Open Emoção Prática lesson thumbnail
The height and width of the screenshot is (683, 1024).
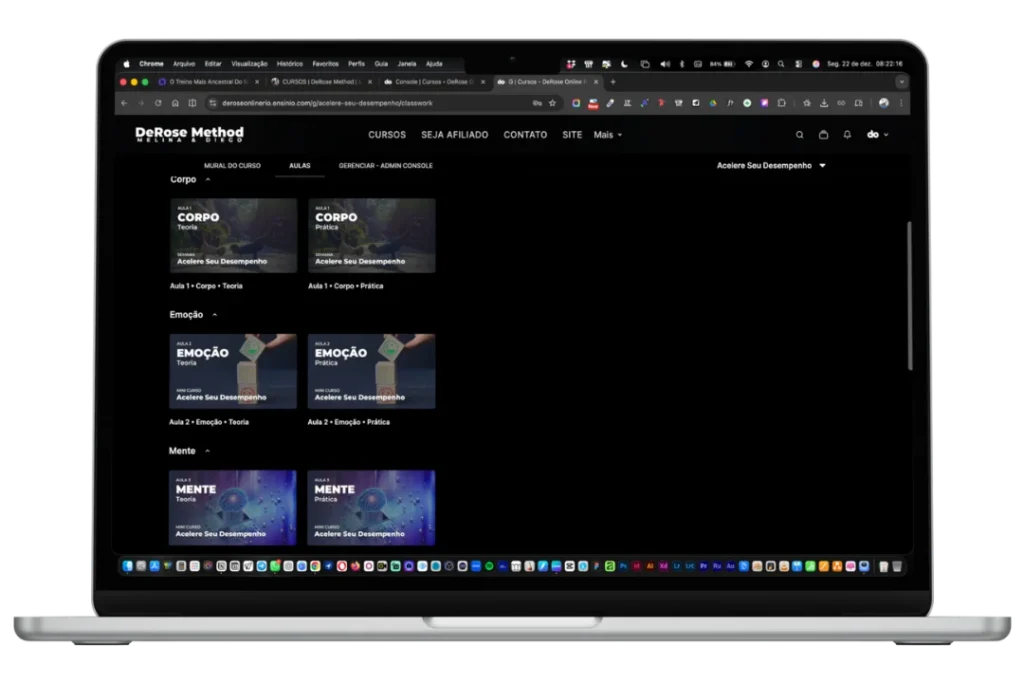click(x=371, y=372)
